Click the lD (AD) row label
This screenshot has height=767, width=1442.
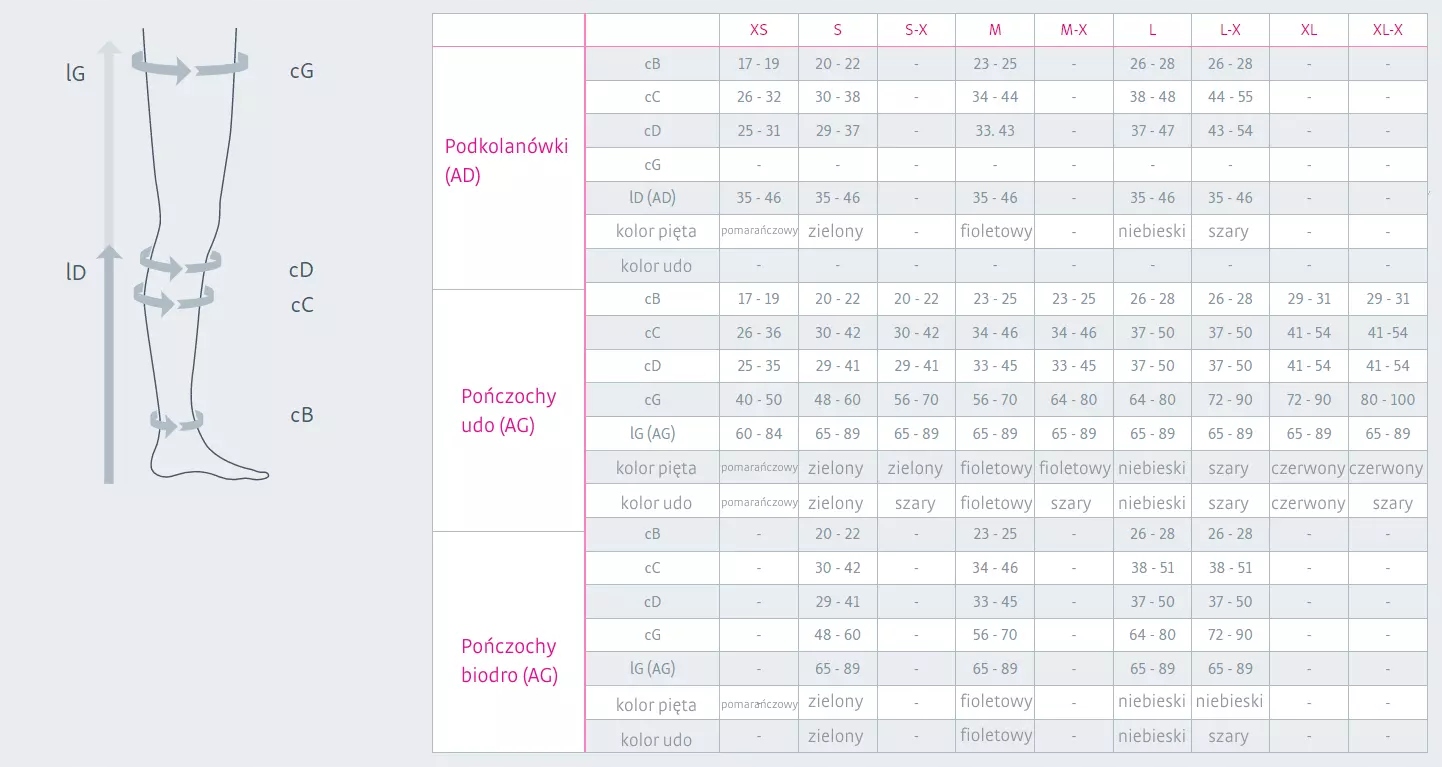click(x=652, y=198)
